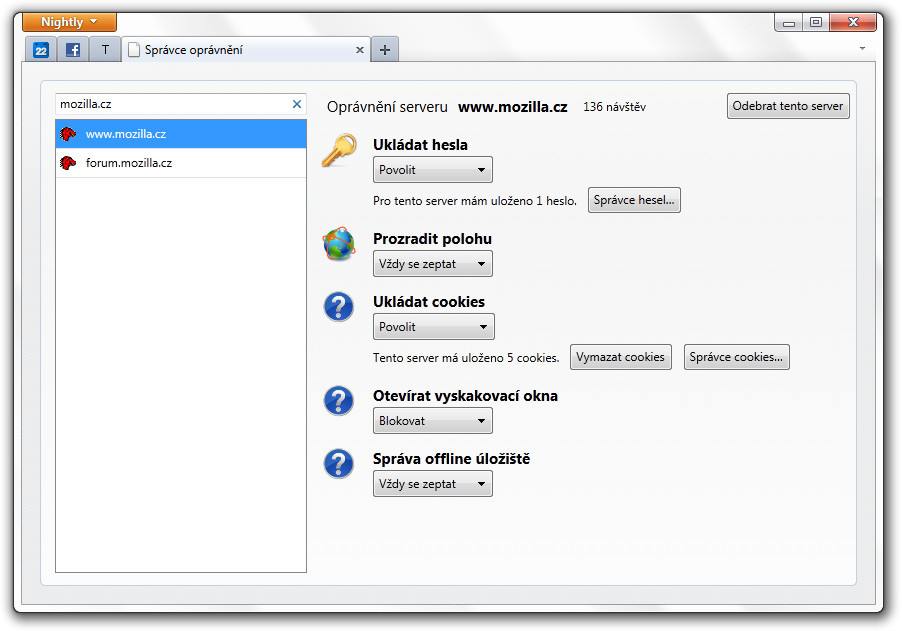Open the Prozradit polohu dropdown
The height and width of the screenshot is (631, 902).
tap(433, 264)
